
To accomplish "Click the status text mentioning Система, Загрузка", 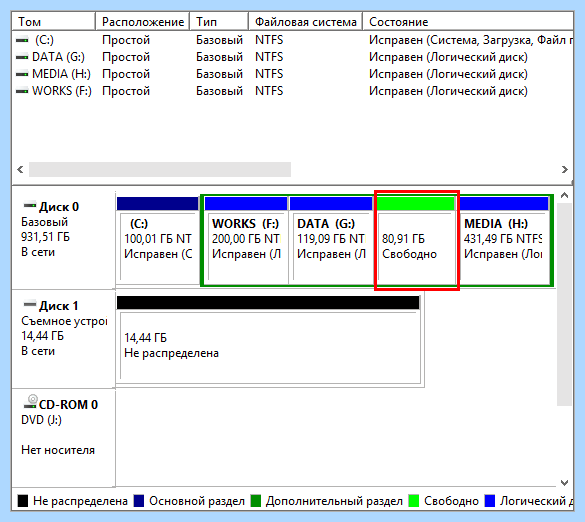I will [471, 40].
